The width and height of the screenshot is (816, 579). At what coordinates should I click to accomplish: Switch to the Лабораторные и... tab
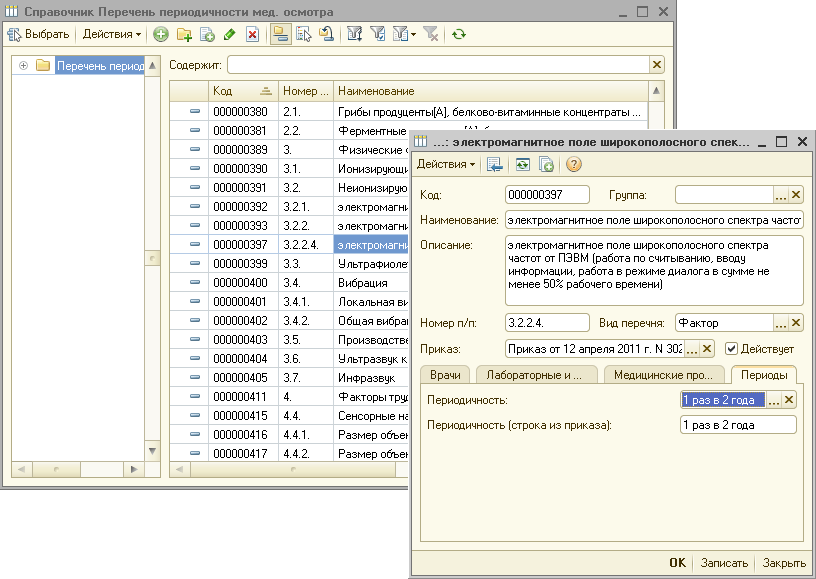click(x=535, y=375)
